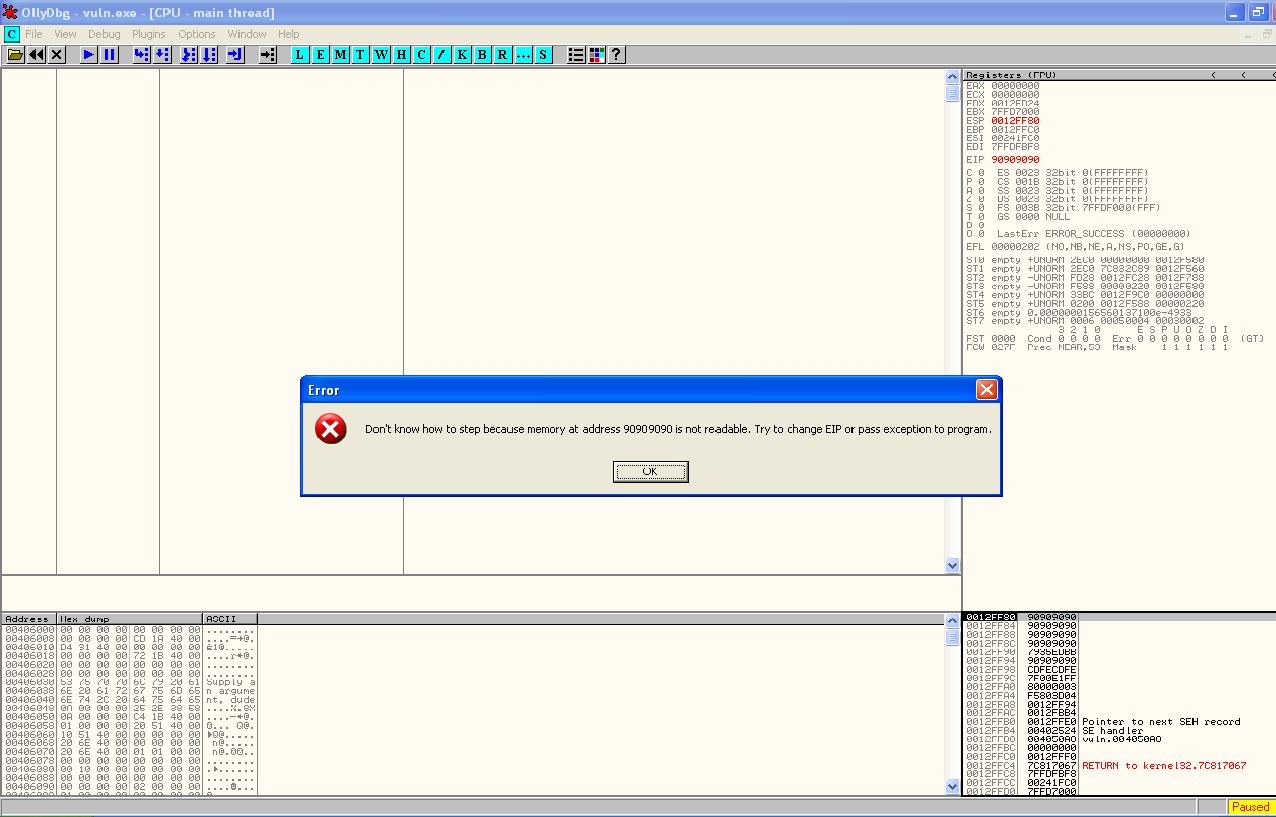Open the Plugins menu
The height and width of the screenshot is (817, 1276).
click(149, 34)
